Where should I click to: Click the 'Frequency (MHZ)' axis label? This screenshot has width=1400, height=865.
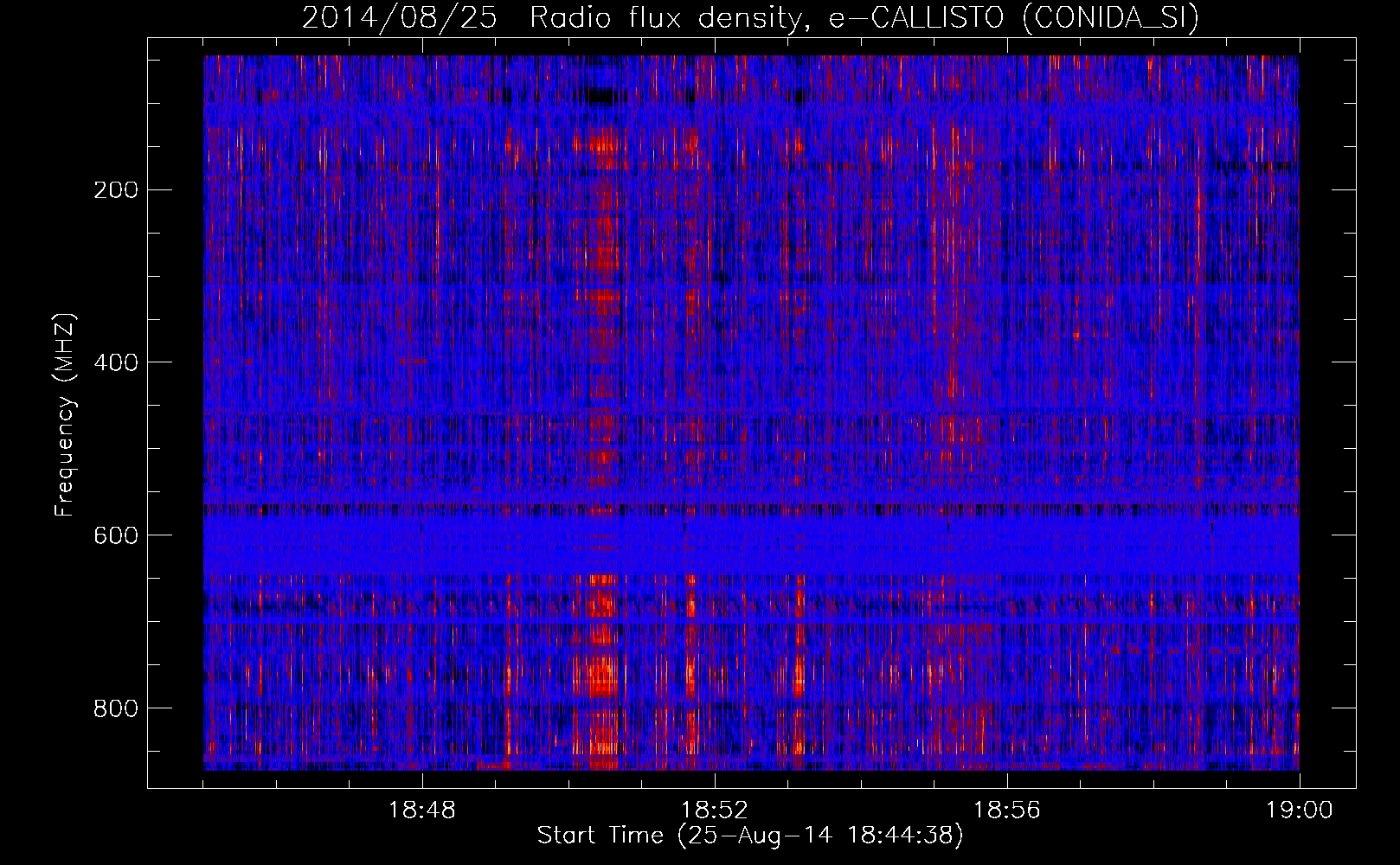(65, 415)
